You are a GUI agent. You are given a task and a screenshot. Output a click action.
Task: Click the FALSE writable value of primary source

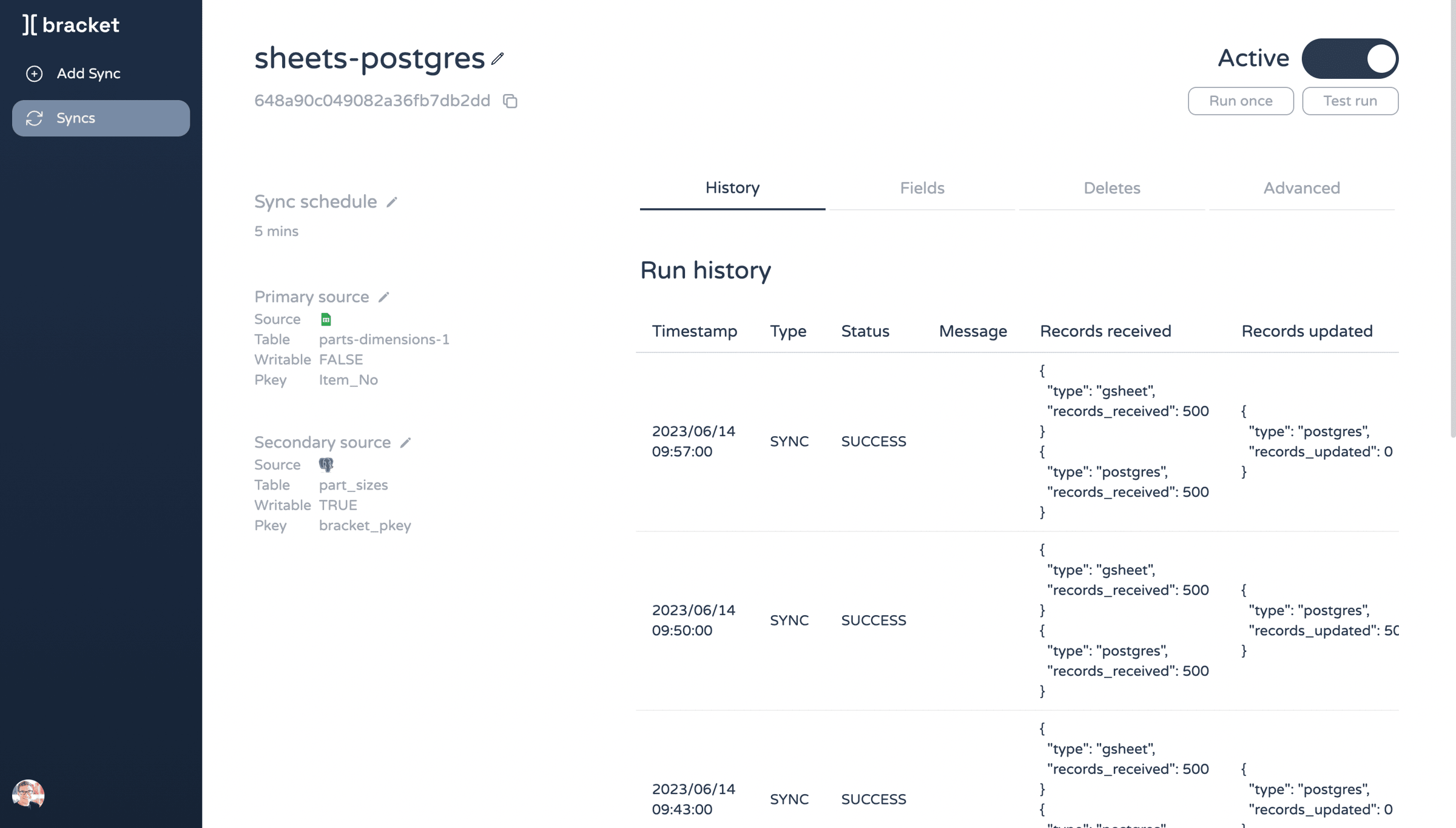341,360
